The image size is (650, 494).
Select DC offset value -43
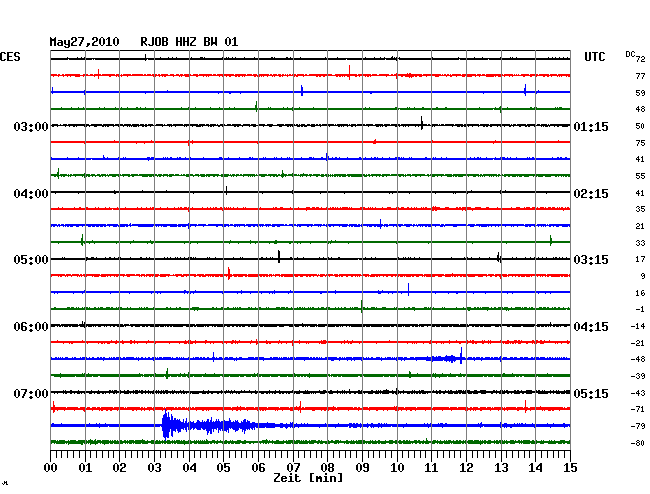pyautogui.click(x=638, y=393)
